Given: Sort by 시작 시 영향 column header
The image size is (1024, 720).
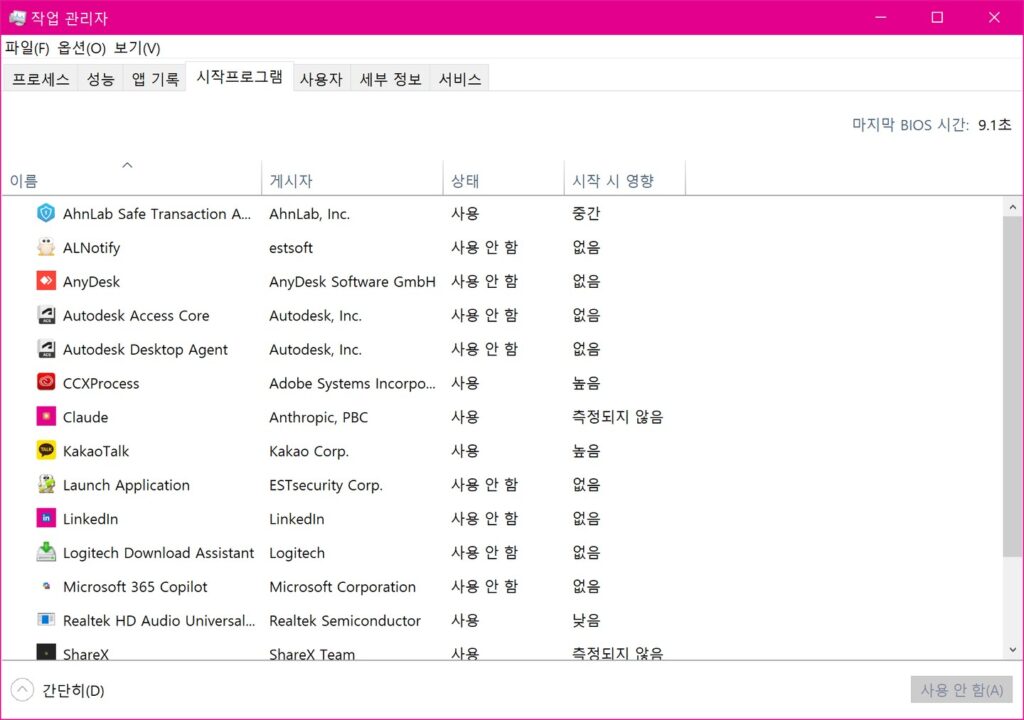Looking at the screenshot, I should click(x=625, y=178).
